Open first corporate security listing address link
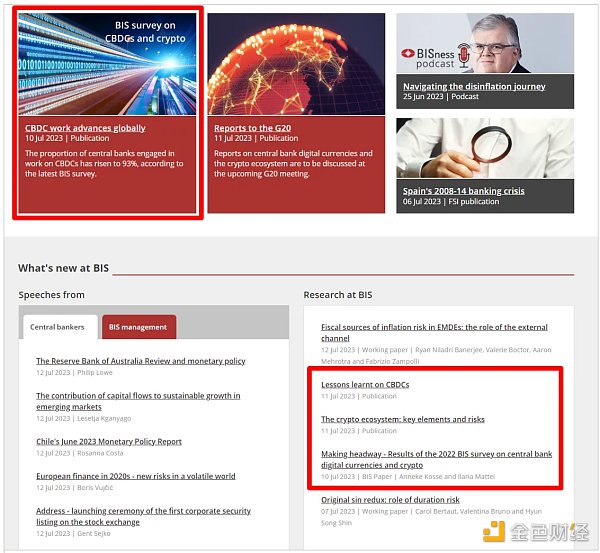600x553 pixels. pos(143,516)
